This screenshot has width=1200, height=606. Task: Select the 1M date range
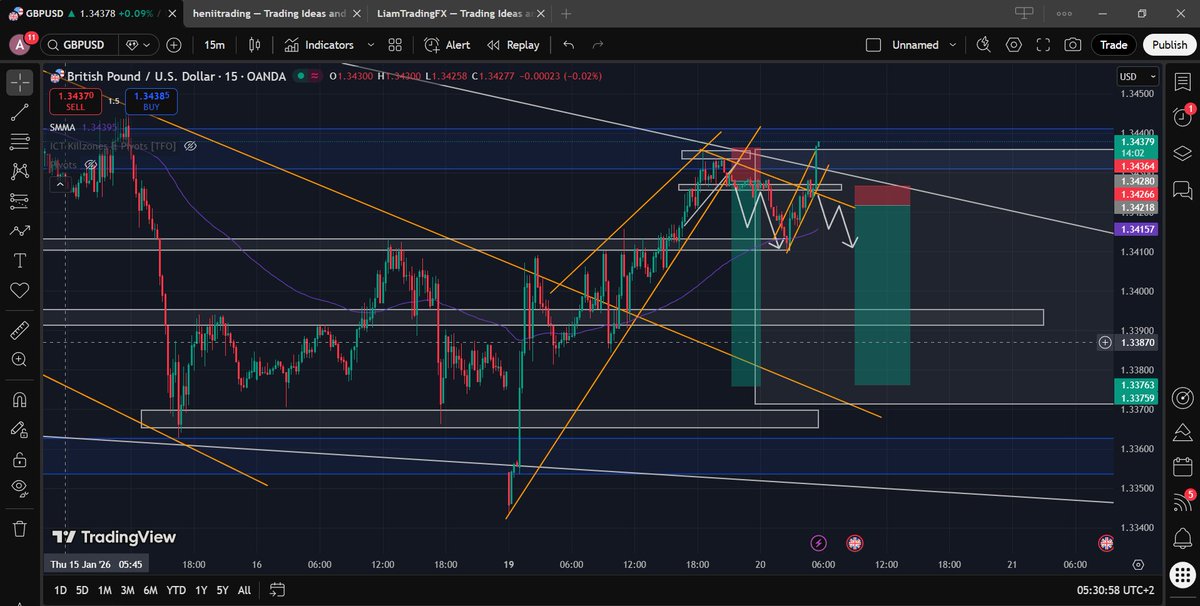(x=105, y=590)
